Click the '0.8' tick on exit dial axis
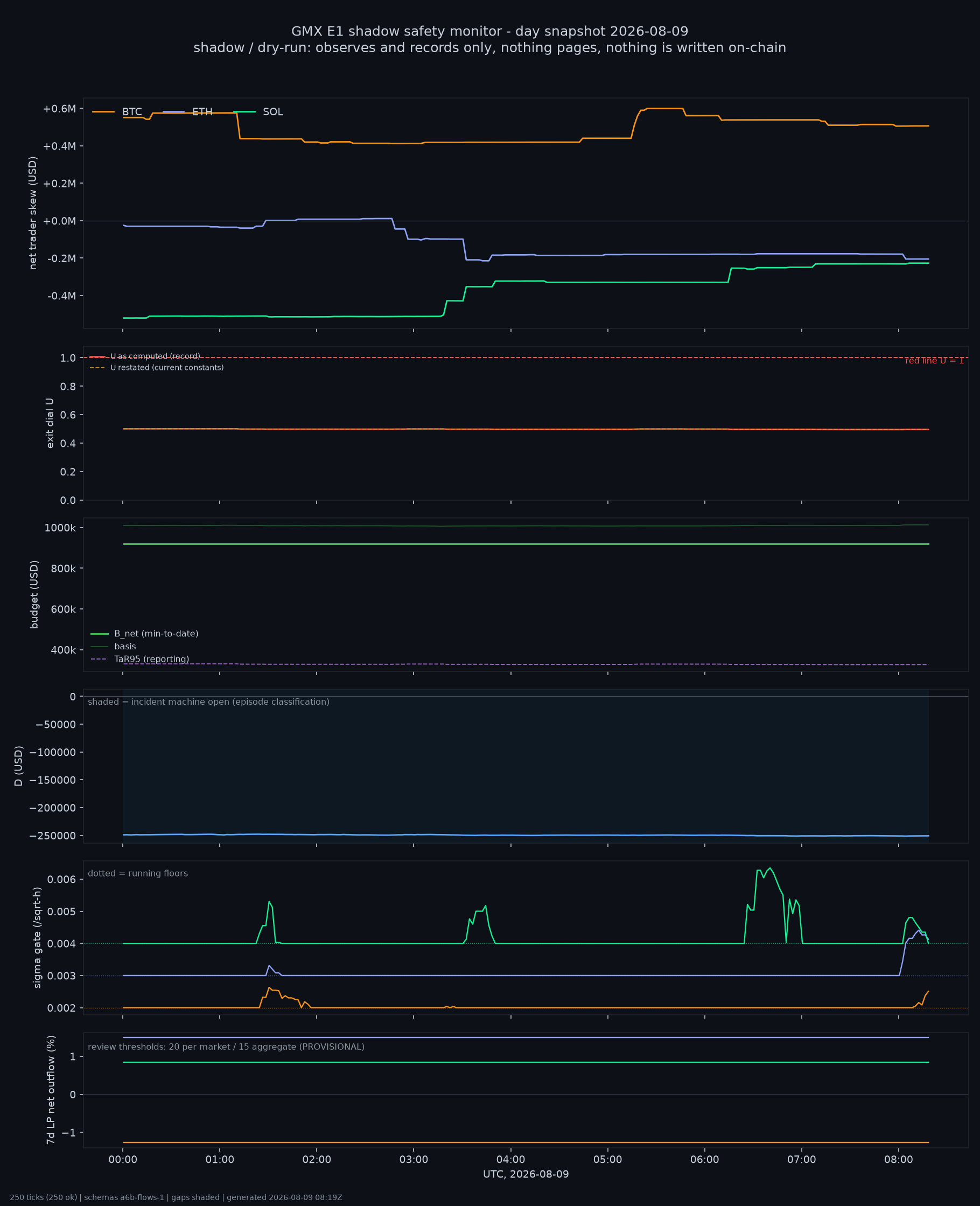 pyautogui.click(x=68, y=387)
